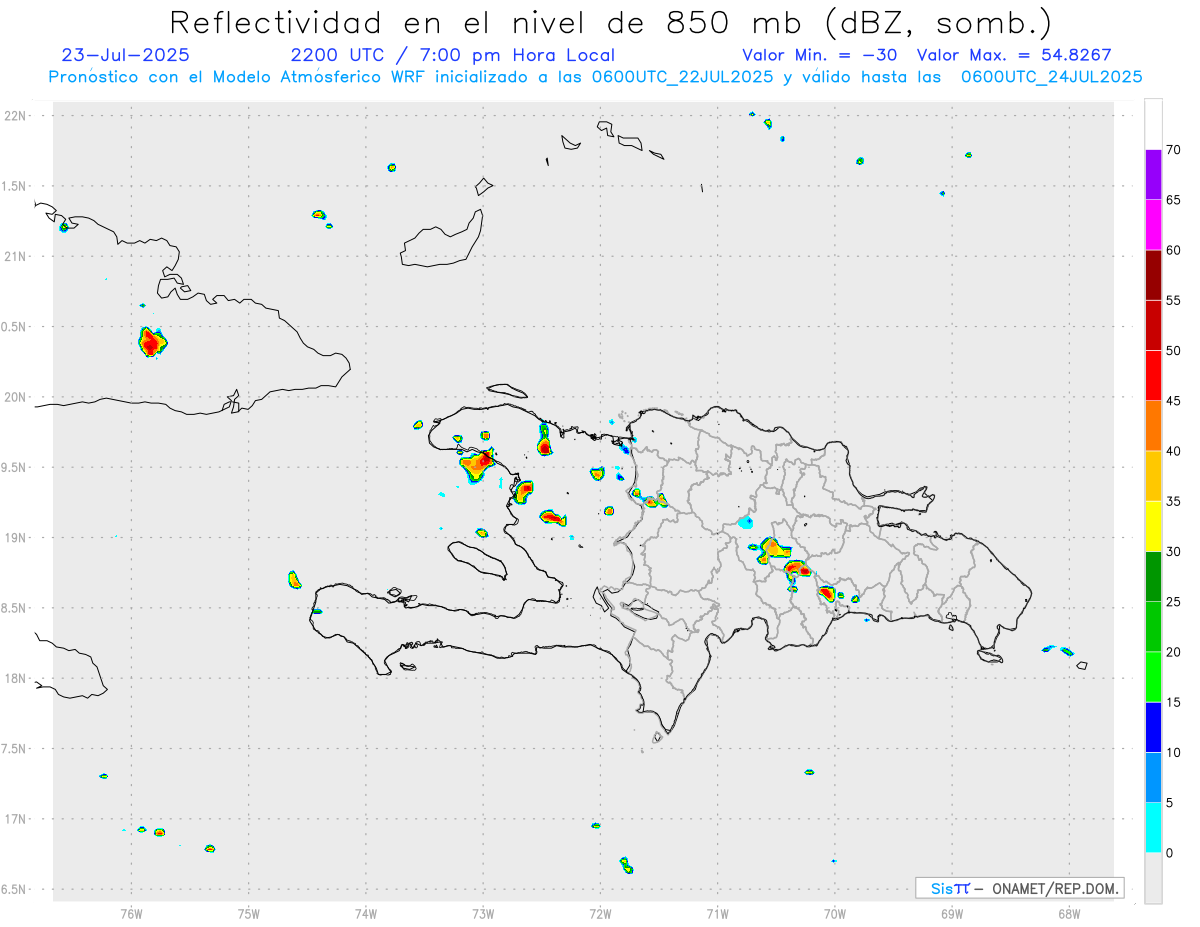Click the '18N' latitude label
Image resolution: width=1200 pixels, height=927 pixels.
17,678
